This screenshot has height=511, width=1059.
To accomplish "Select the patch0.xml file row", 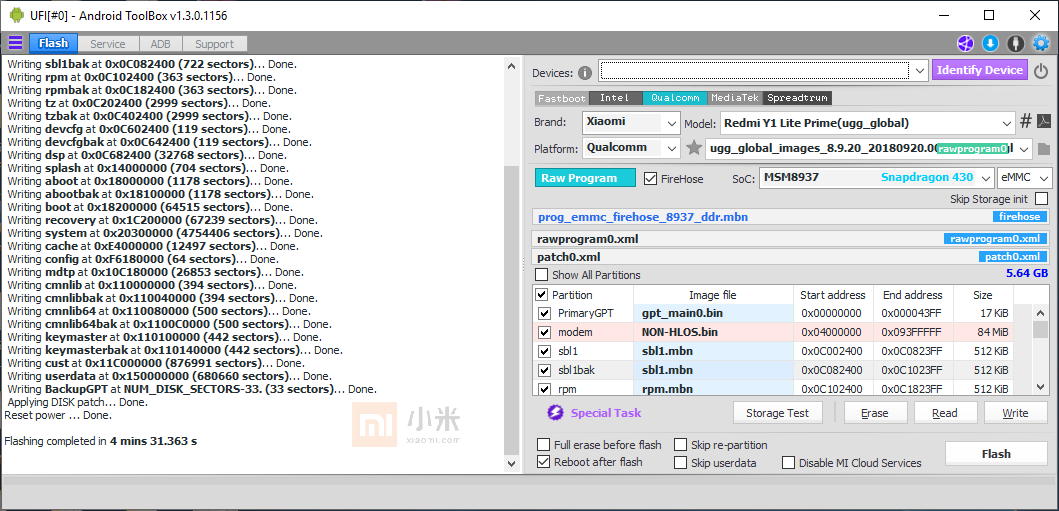I will point(791,257).
